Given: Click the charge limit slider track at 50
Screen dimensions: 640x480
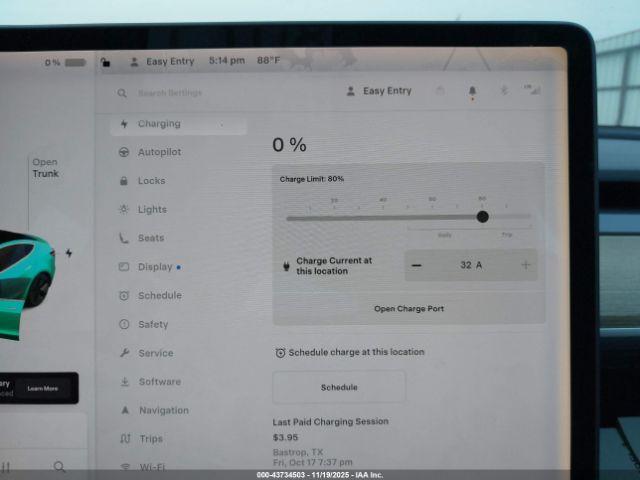Looking at the screenshot, I should click(x=407, y=218).
